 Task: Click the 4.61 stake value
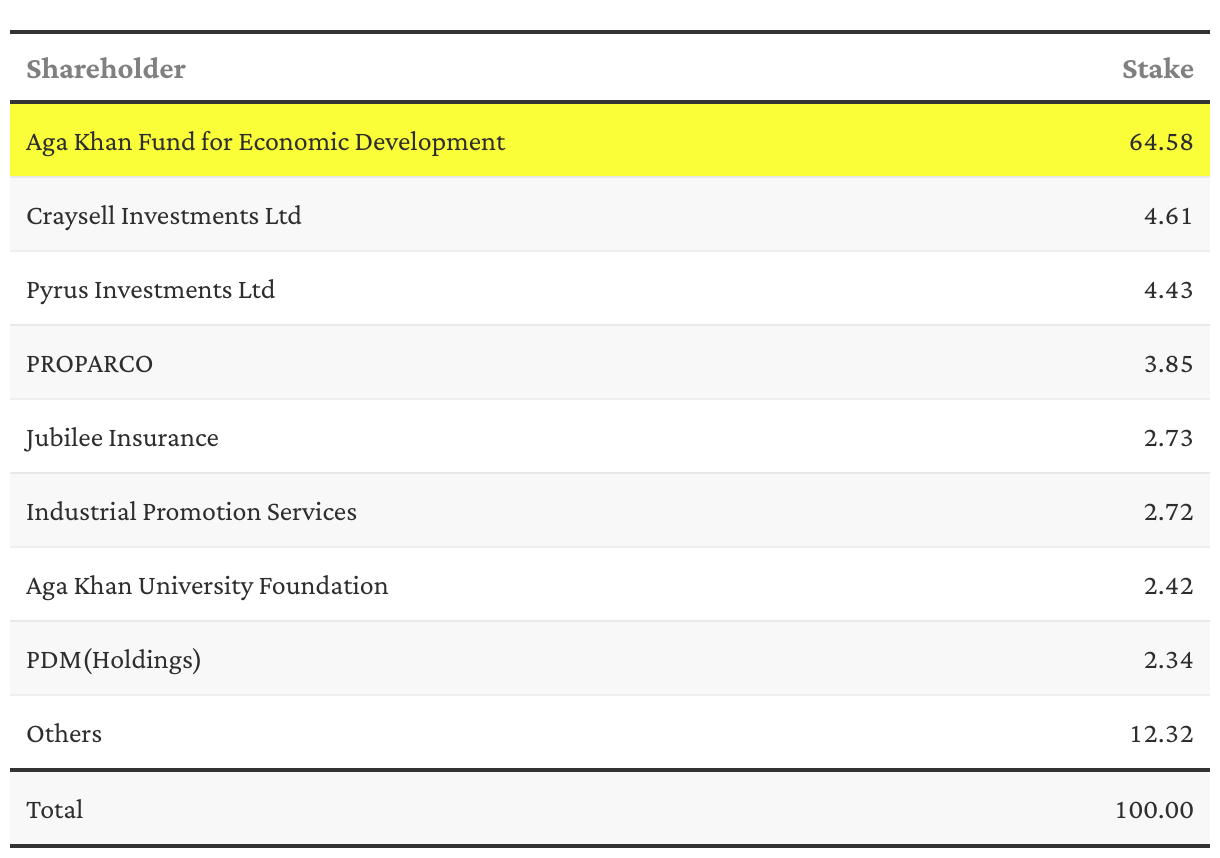(x=1168, y=216)
